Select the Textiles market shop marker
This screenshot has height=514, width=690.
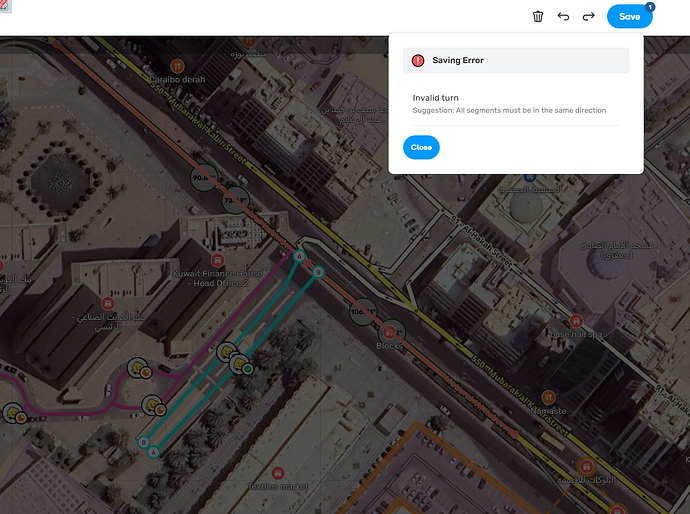277,472
